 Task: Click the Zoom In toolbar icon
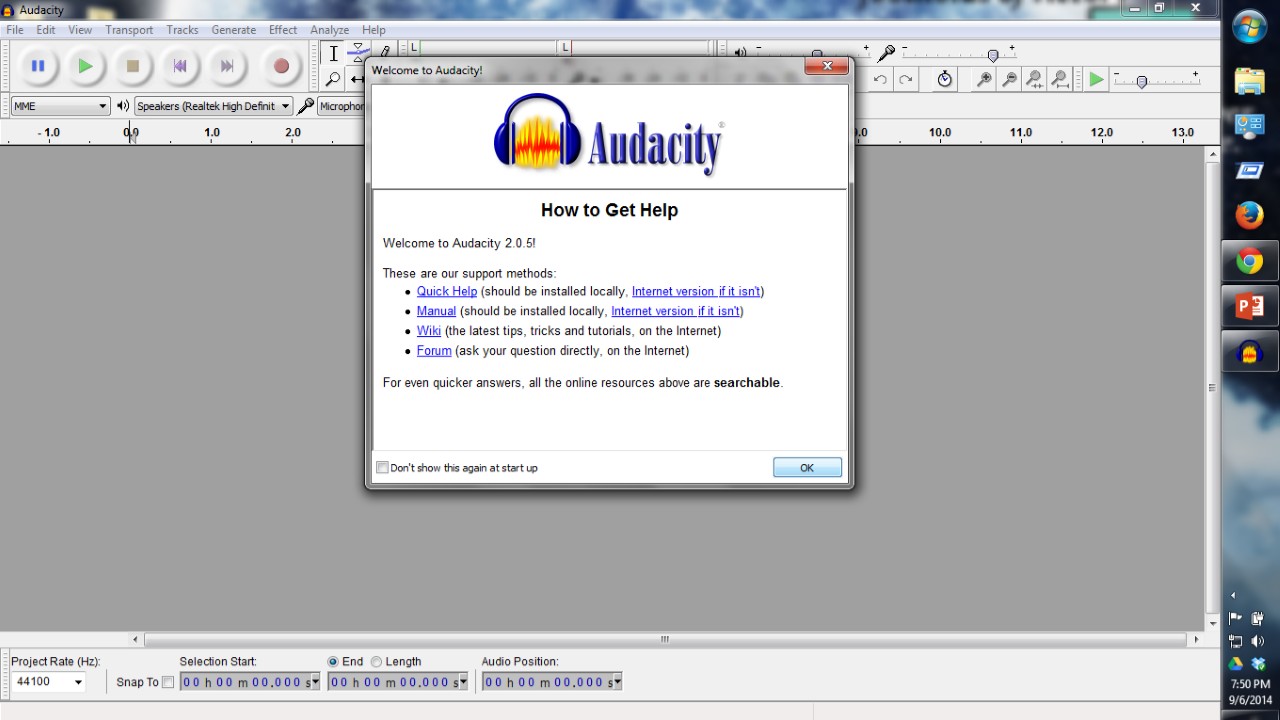coord(984,79)
